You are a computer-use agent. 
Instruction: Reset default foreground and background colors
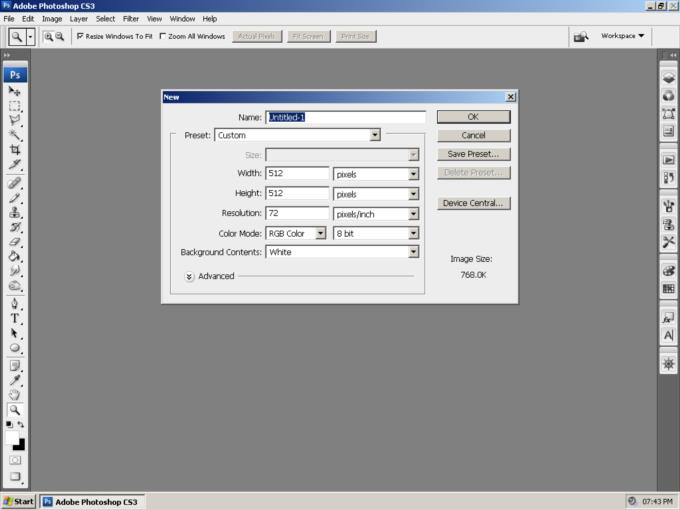pos(9,424)
